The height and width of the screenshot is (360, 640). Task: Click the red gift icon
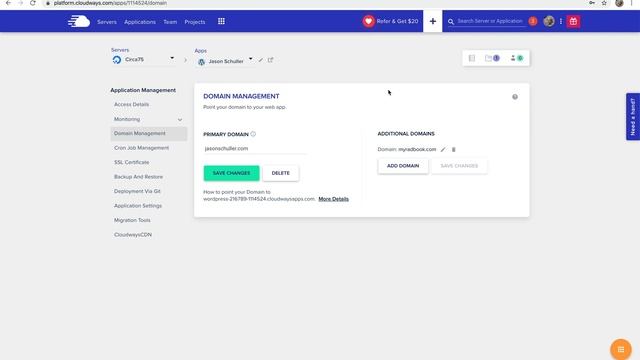[573, 21]
